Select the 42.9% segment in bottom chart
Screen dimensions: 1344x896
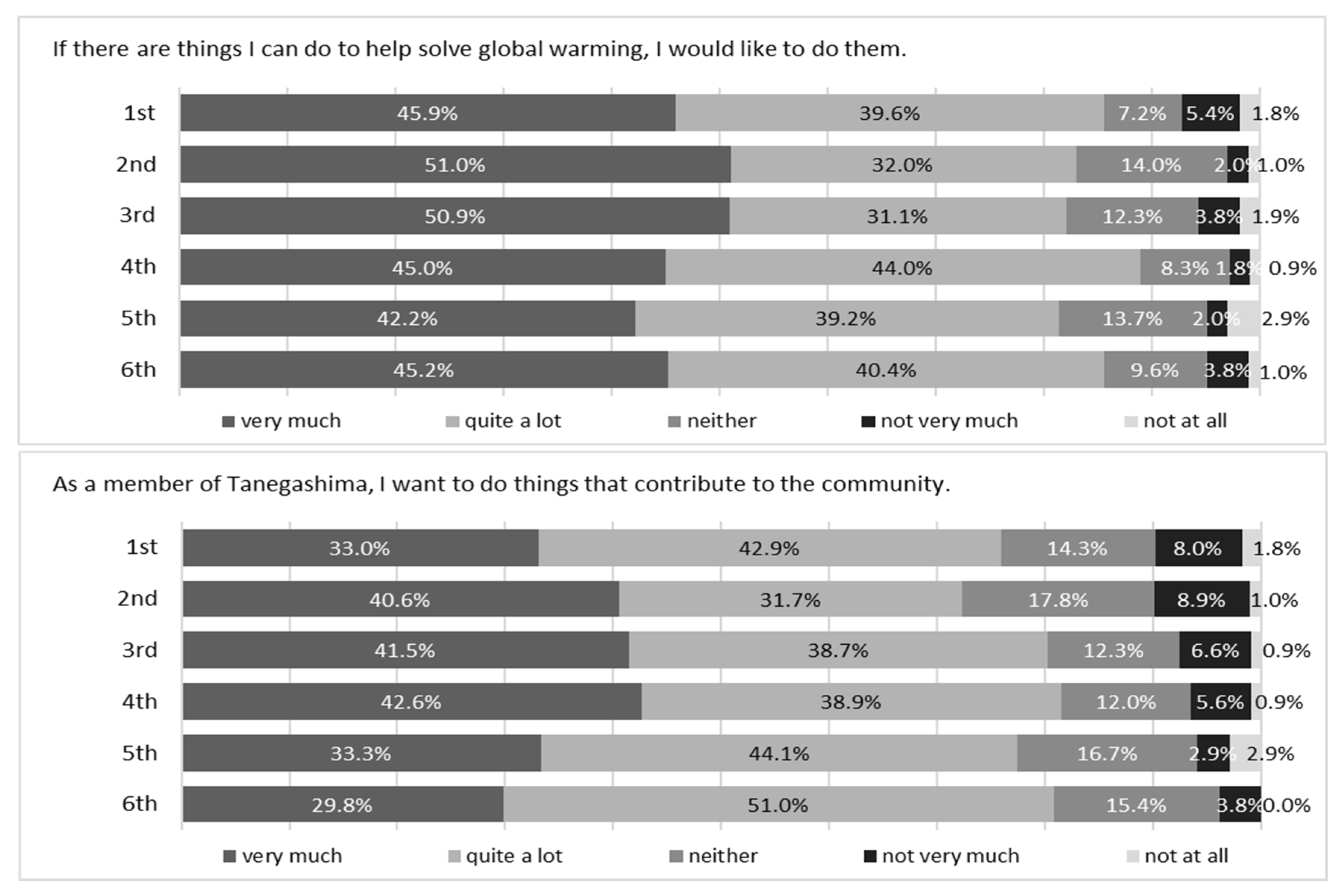770,547
